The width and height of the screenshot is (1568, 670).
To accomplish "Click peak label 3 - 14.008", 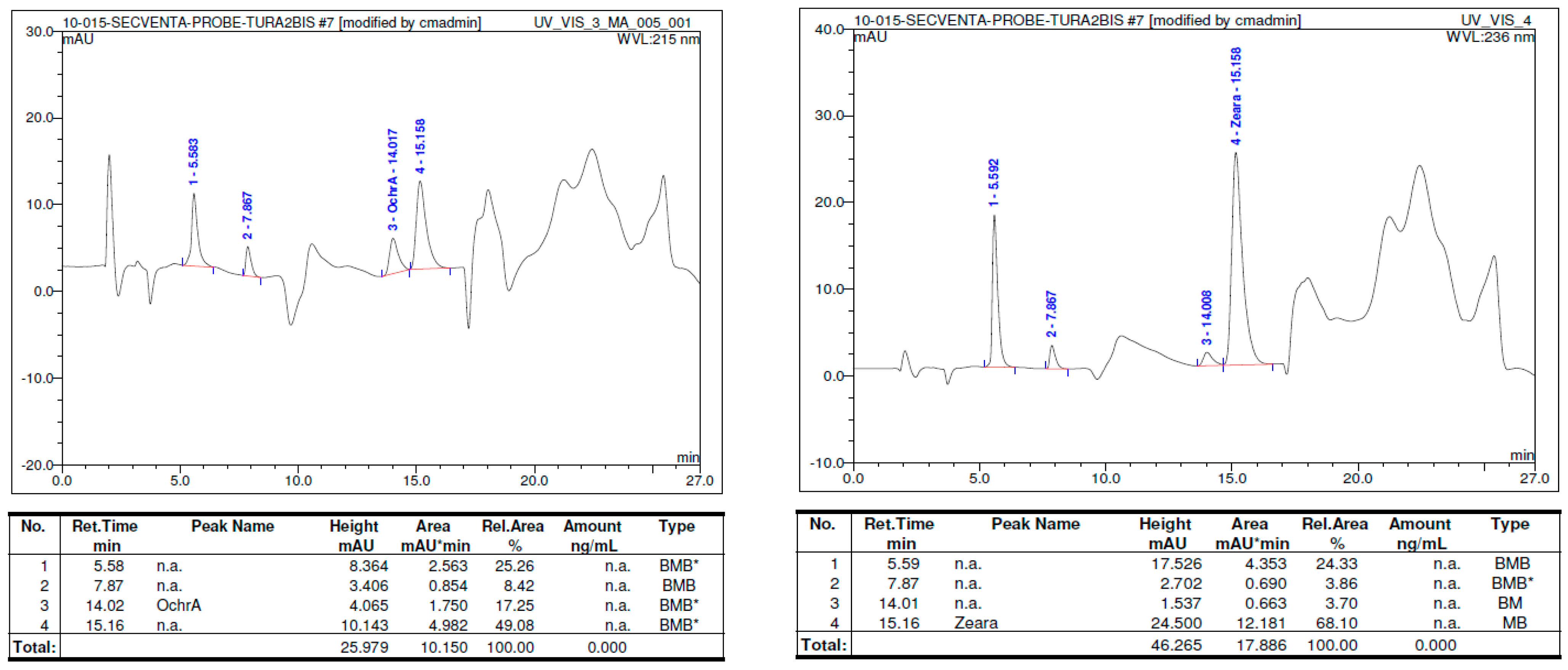I will coord(1206,317).
